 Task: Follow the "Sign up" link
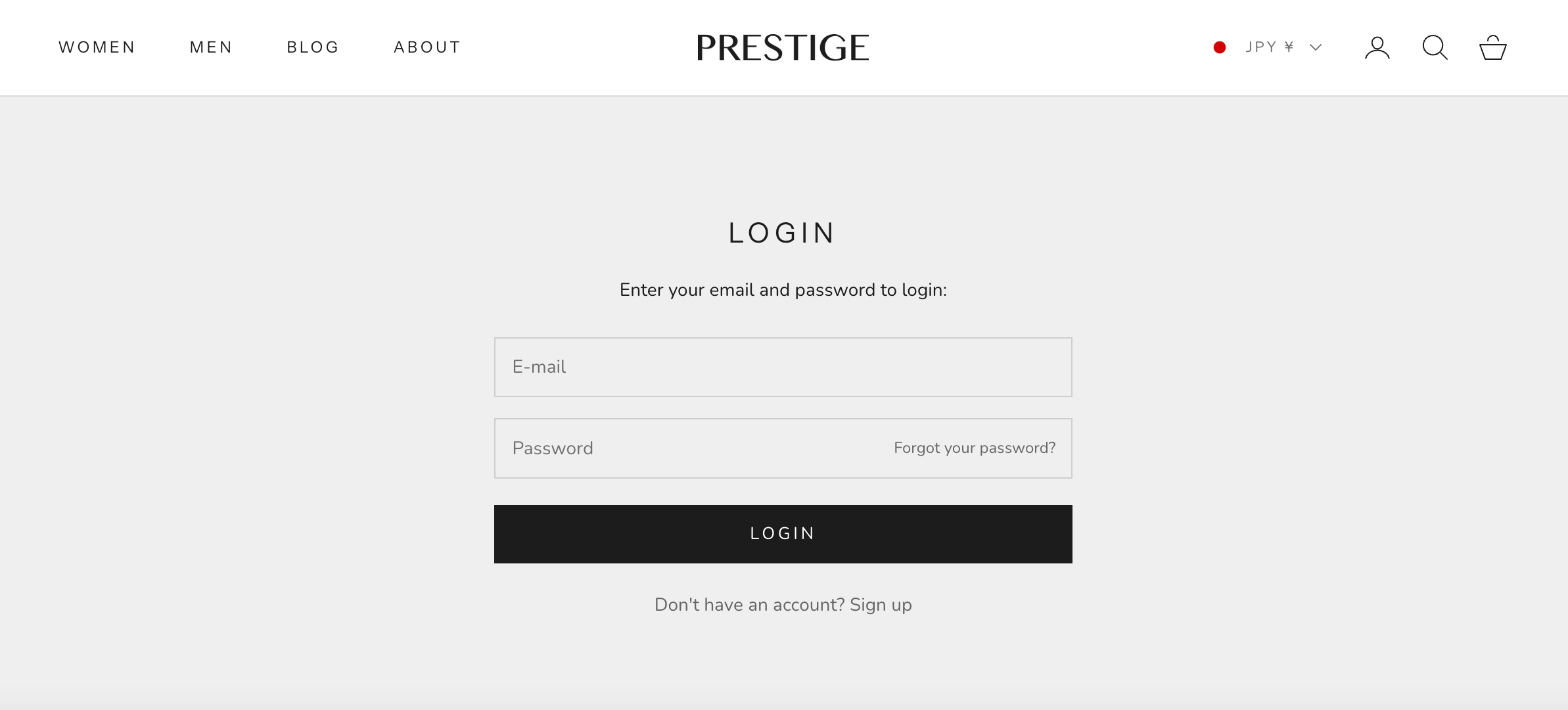pos(881,605)
